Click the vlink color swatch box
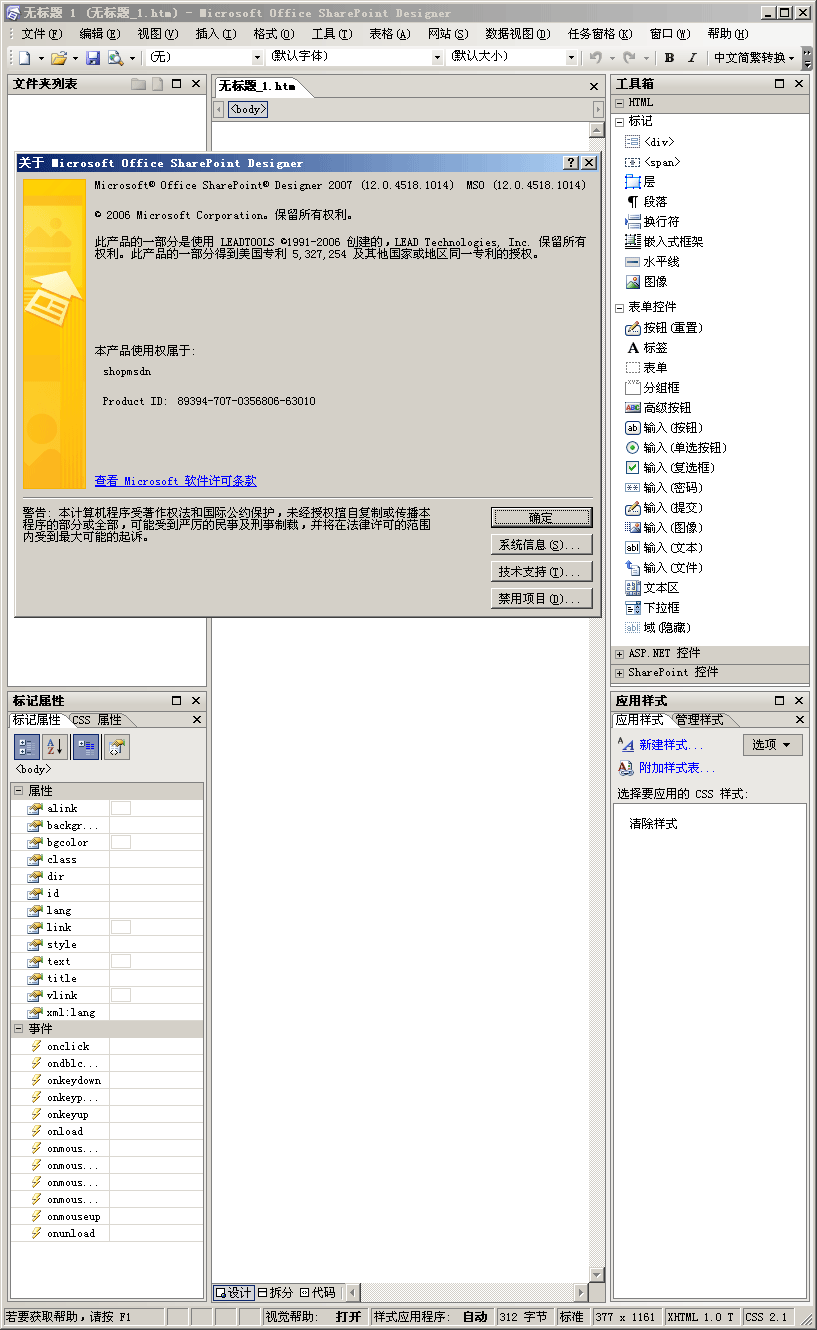Screen dimensions: 817x1330 (121, 995)
